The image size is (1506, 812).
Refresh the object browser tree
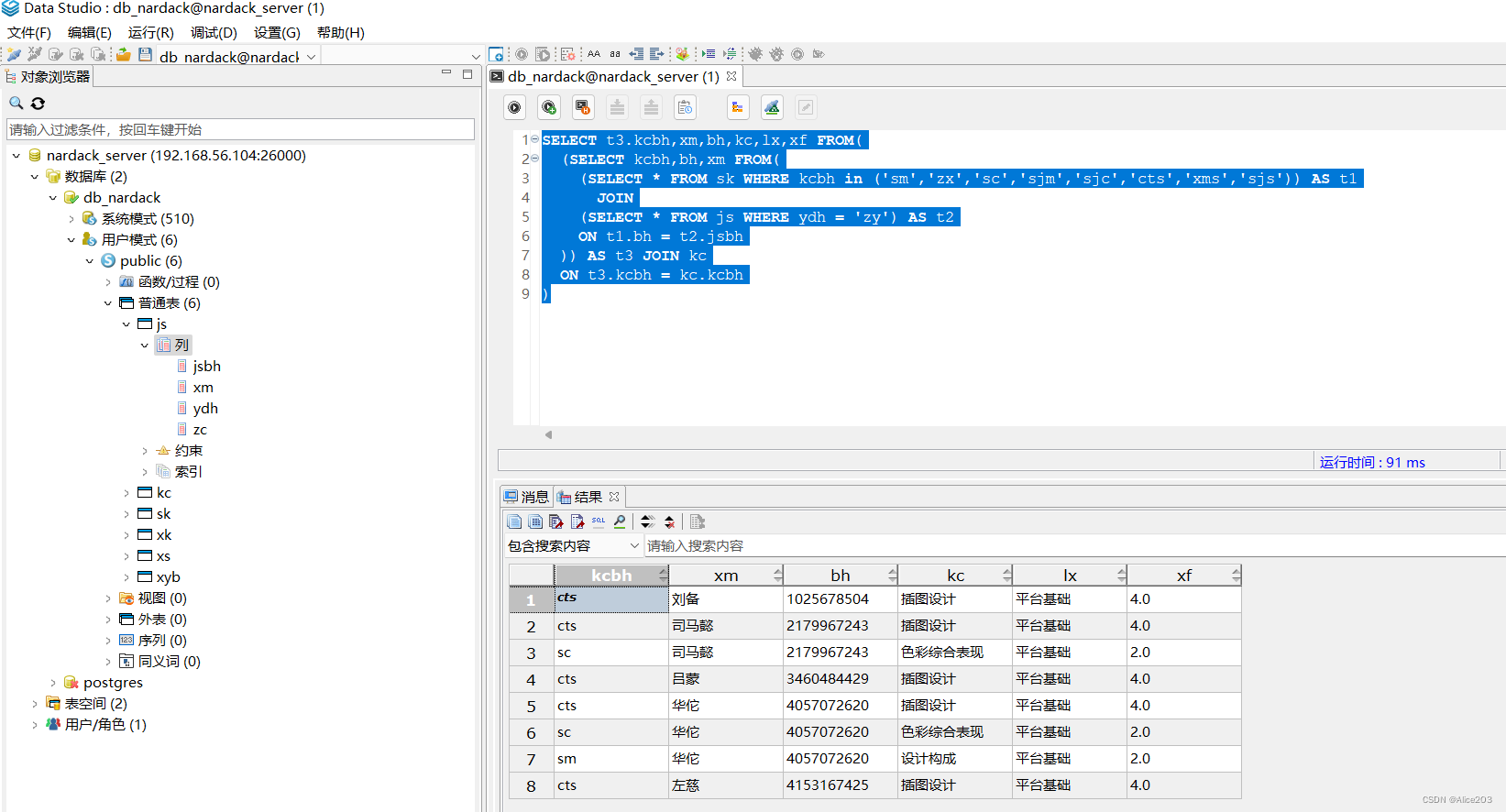pyautogui.click(x=38, y=104)
